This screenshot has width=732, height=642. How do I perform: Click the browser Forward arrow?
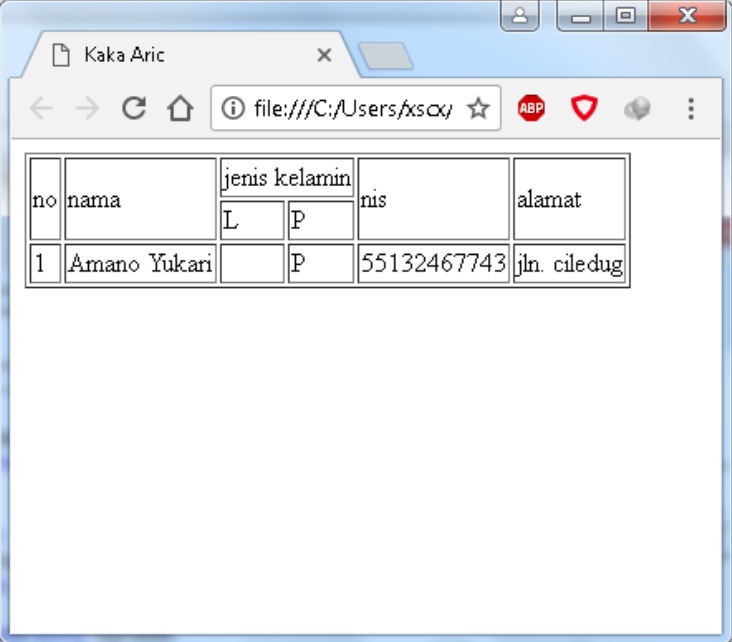(x=87, y=108)
